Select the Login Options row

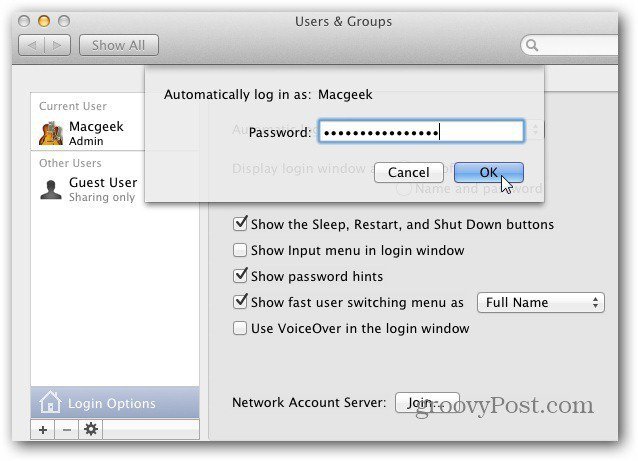click(x=115, y=402)
